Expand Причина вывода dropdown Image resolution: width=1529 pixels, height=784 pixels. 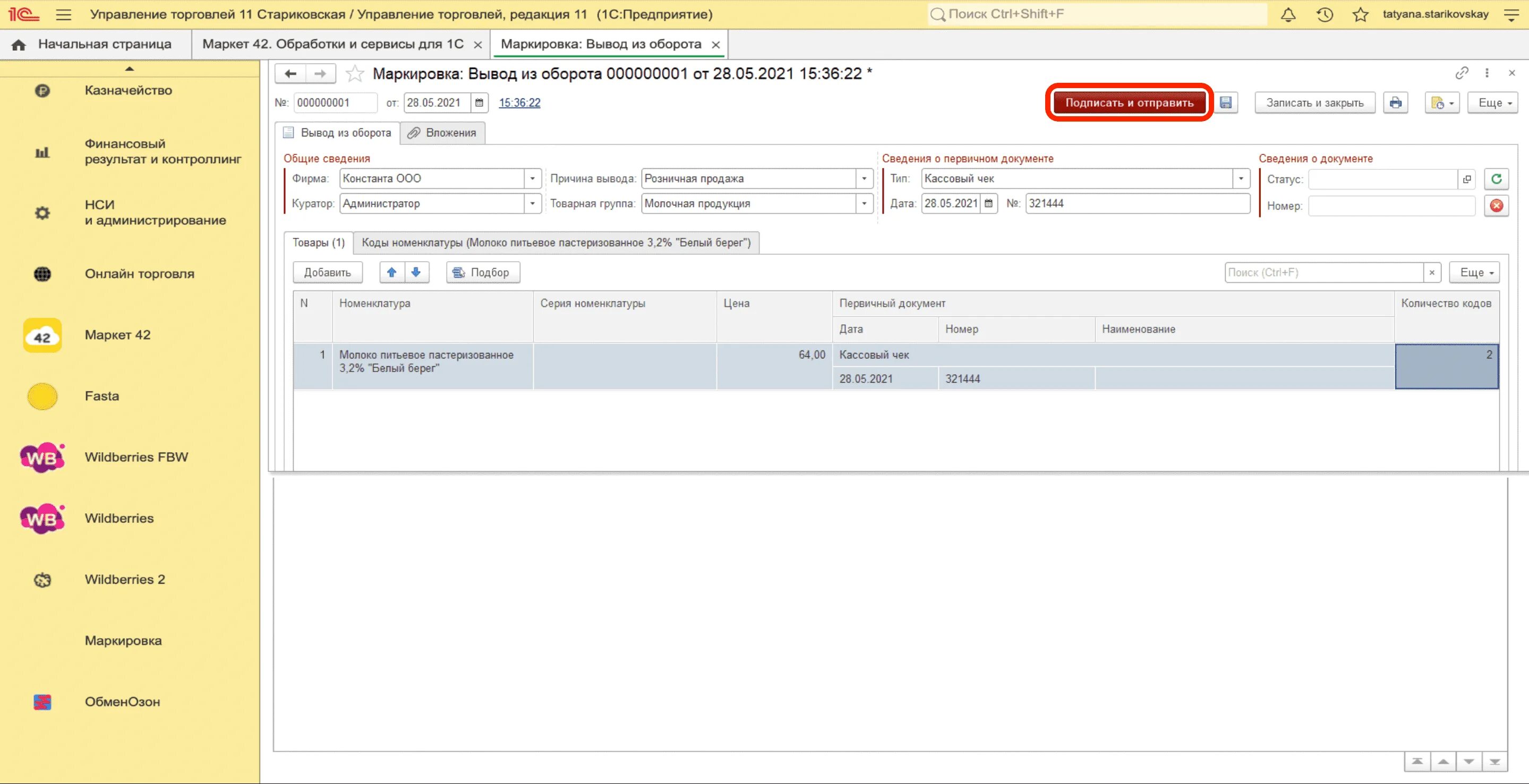click(864, 178)
